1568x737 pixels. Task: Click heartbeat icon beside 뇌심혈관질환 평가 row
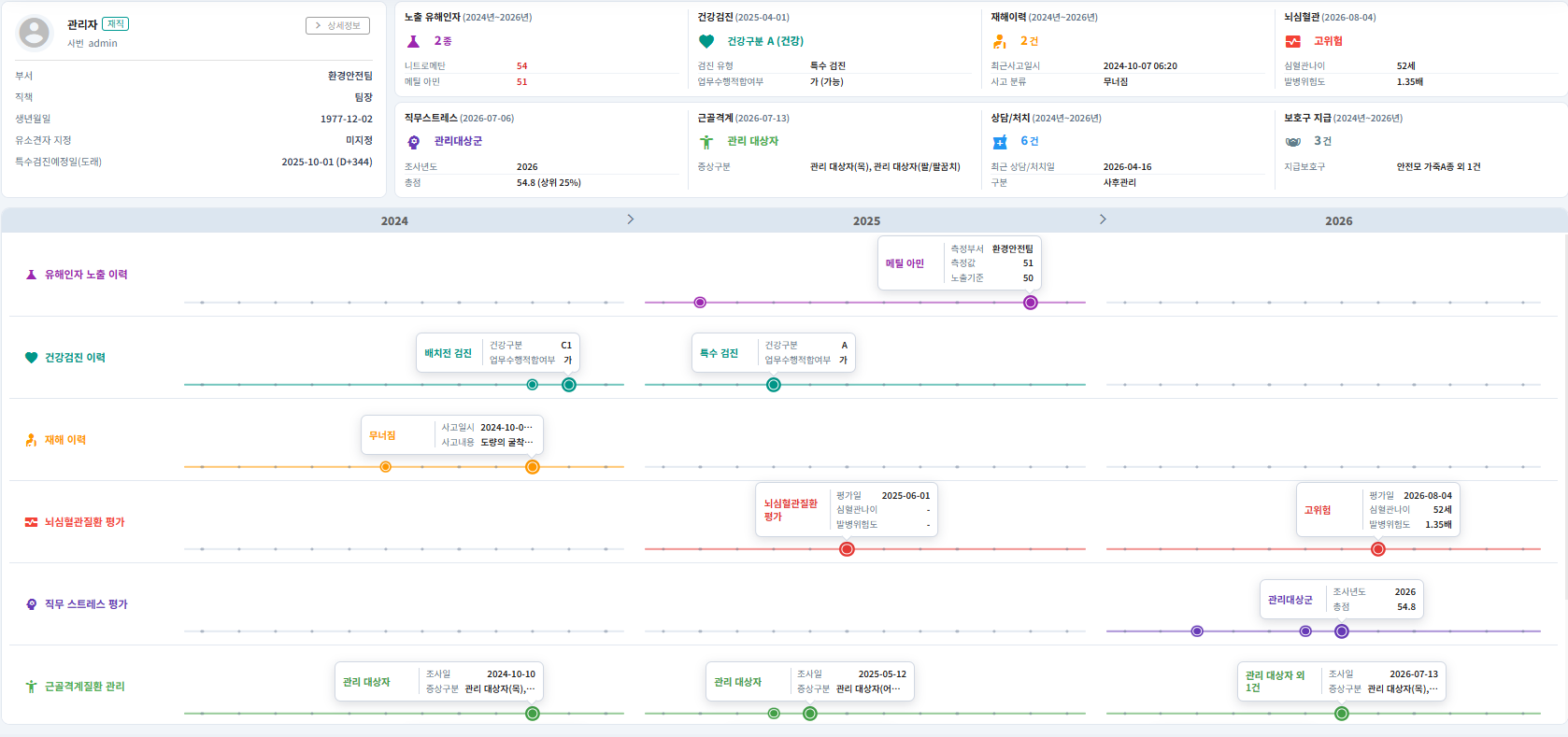point(31,522)
